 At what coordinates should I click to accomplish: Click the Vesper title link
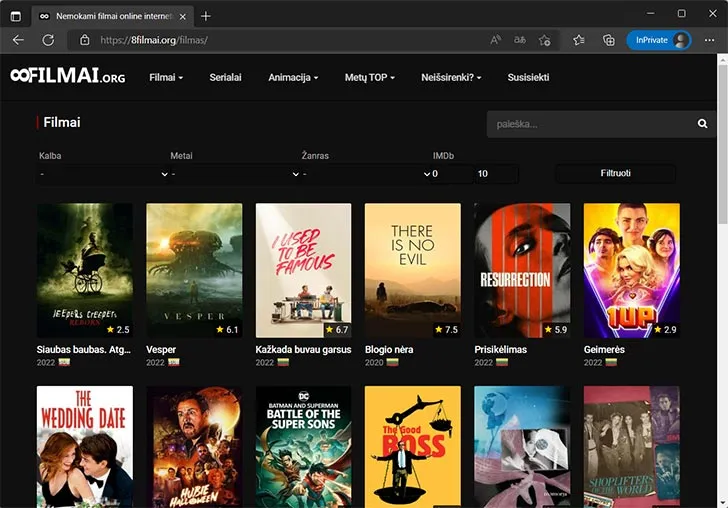pyautogui.click(x=161, y=350)
